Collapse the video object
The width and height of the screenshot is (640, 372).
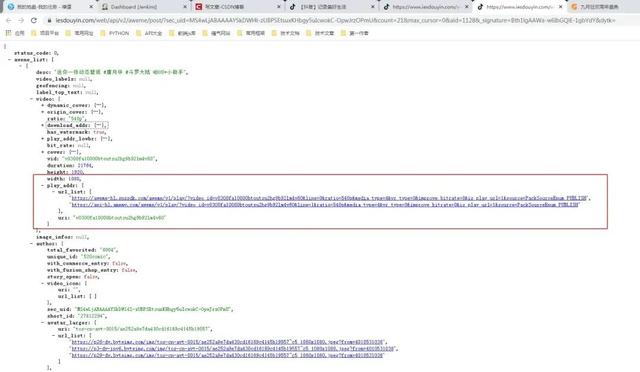[x=31, y=99]
